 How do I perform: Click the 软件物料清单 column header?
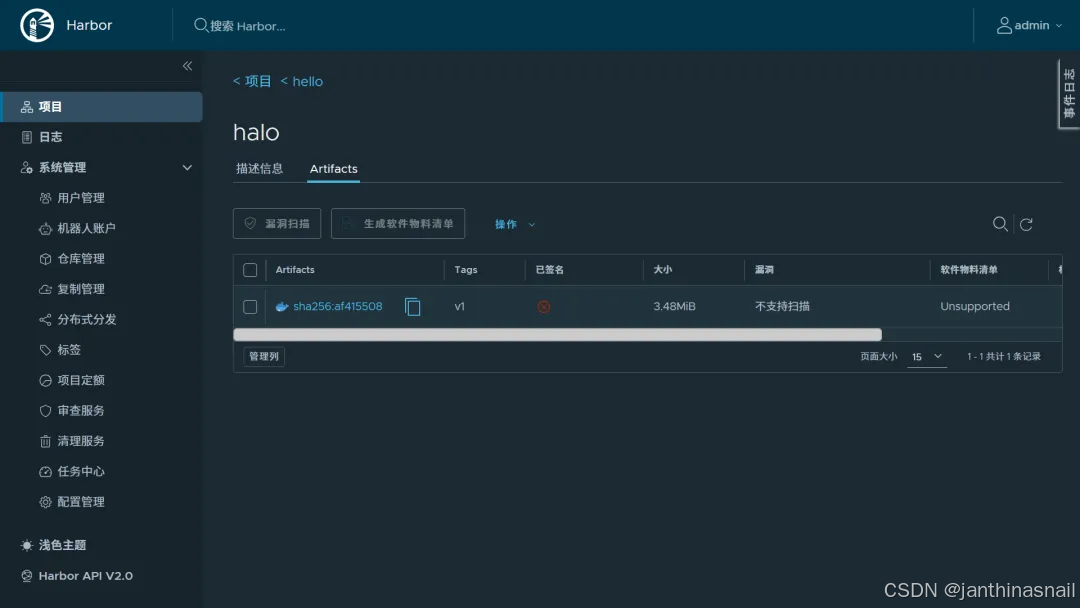coord(968,270)
